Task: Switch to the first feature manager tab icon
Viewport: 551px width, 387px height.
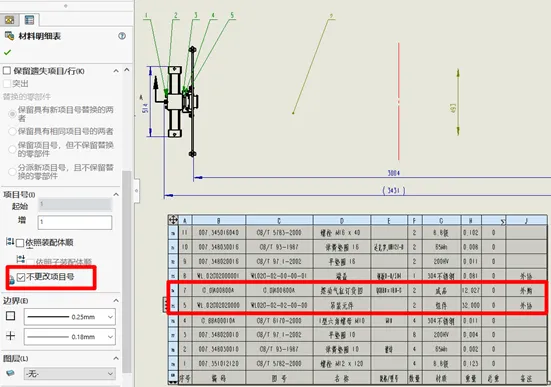Action: 9,20
